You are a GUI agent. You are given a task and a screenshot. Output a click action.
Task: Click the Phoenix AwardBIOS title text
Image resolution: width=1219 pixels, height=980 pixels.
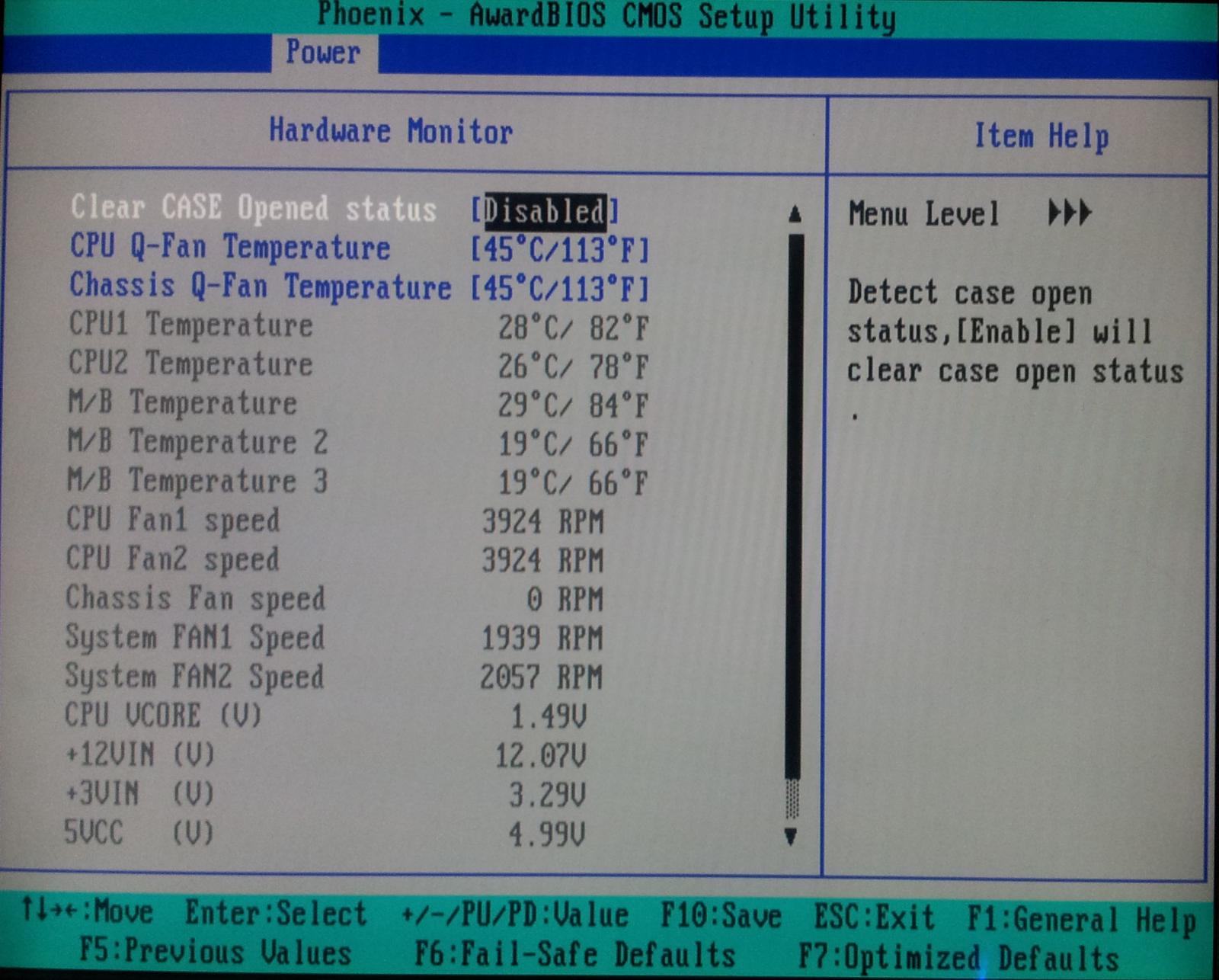tap(606, 15)
